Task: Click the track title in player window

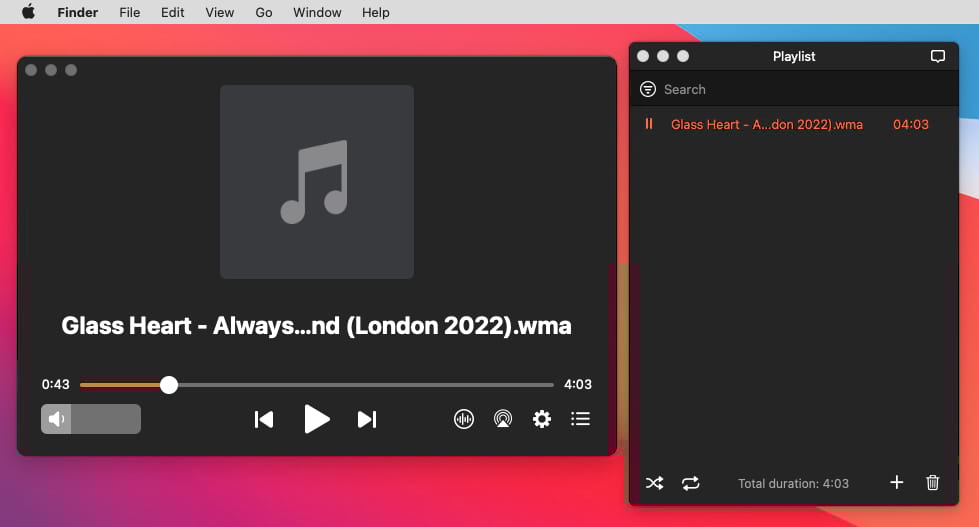Action: tap(317, 326)
